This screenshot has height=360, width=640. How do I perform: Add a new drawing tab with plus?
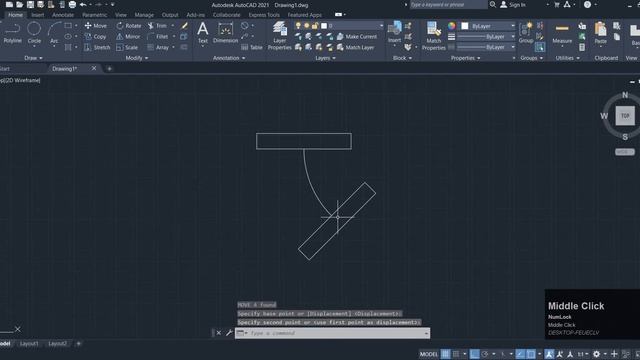(109, 69)
